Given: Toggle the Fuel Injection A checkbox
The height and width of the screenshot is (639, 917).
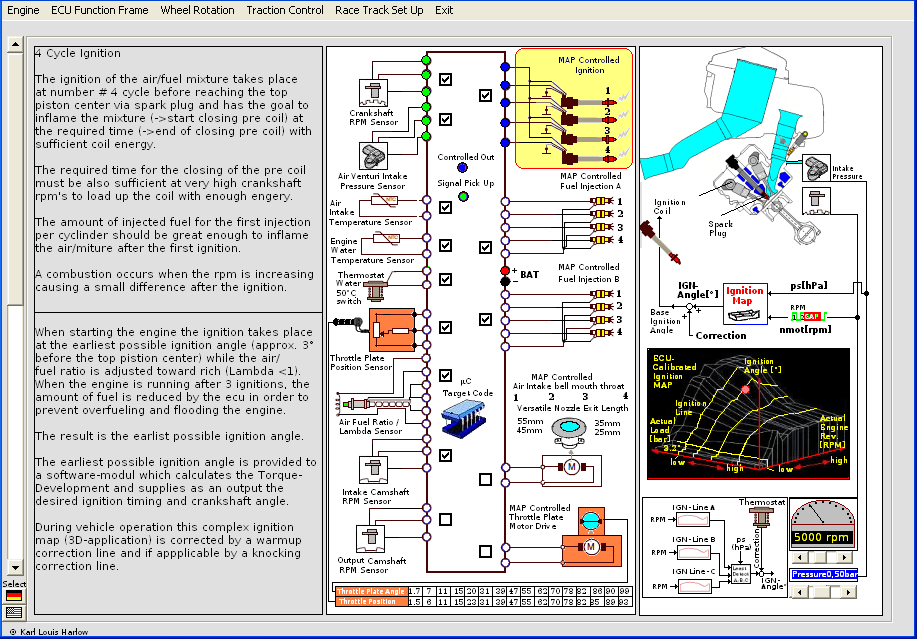Looking at the screenshot, I should click(485, 247).
